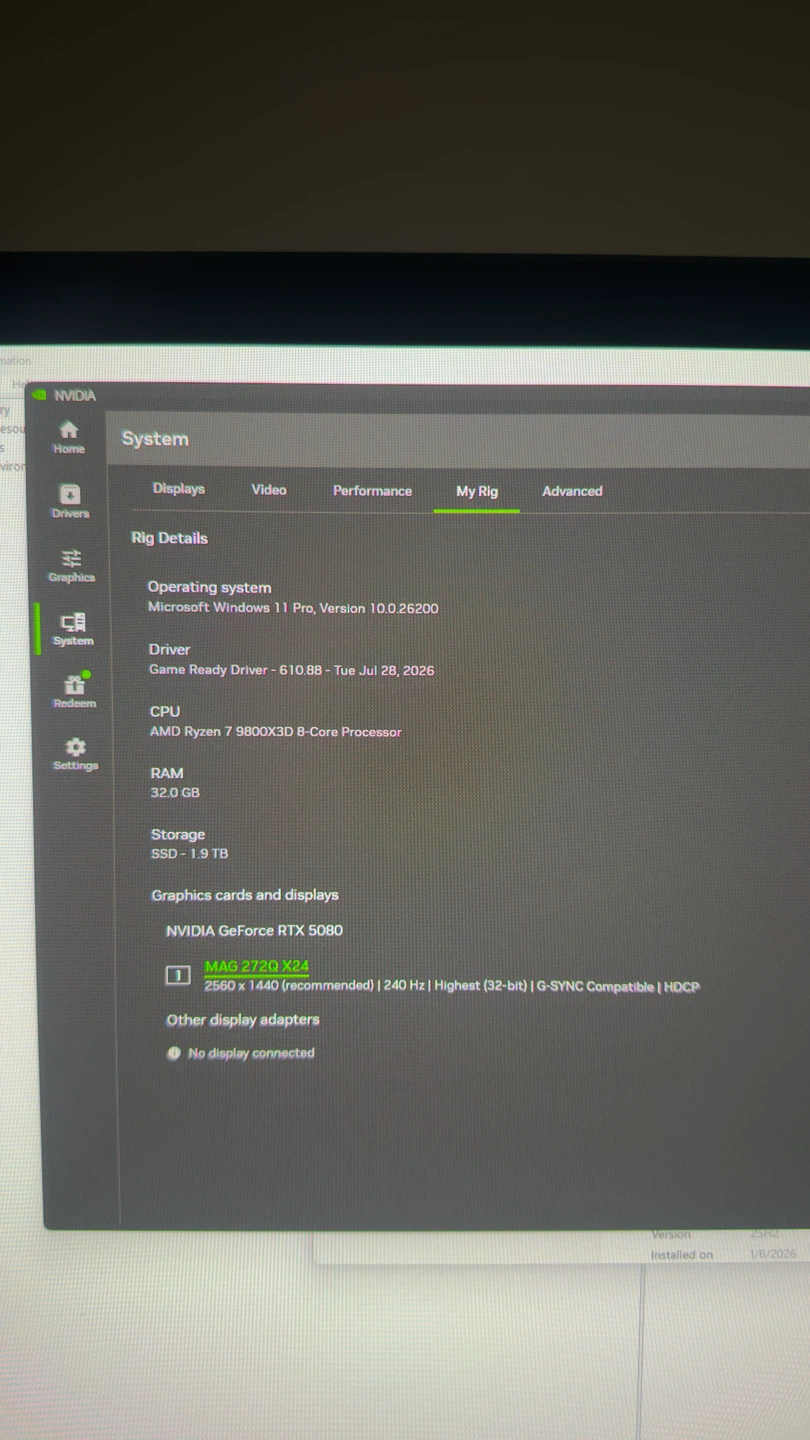
Task: Switch to the Performance tab
Action: pos(372,491)
